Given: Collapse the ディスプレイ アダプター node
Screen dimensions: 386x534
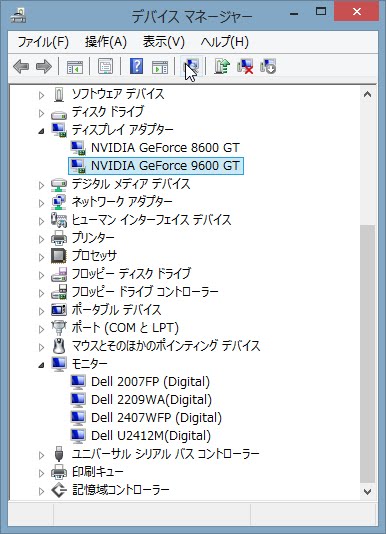Looking at the screenshot, I should click(x=41, y=131).
